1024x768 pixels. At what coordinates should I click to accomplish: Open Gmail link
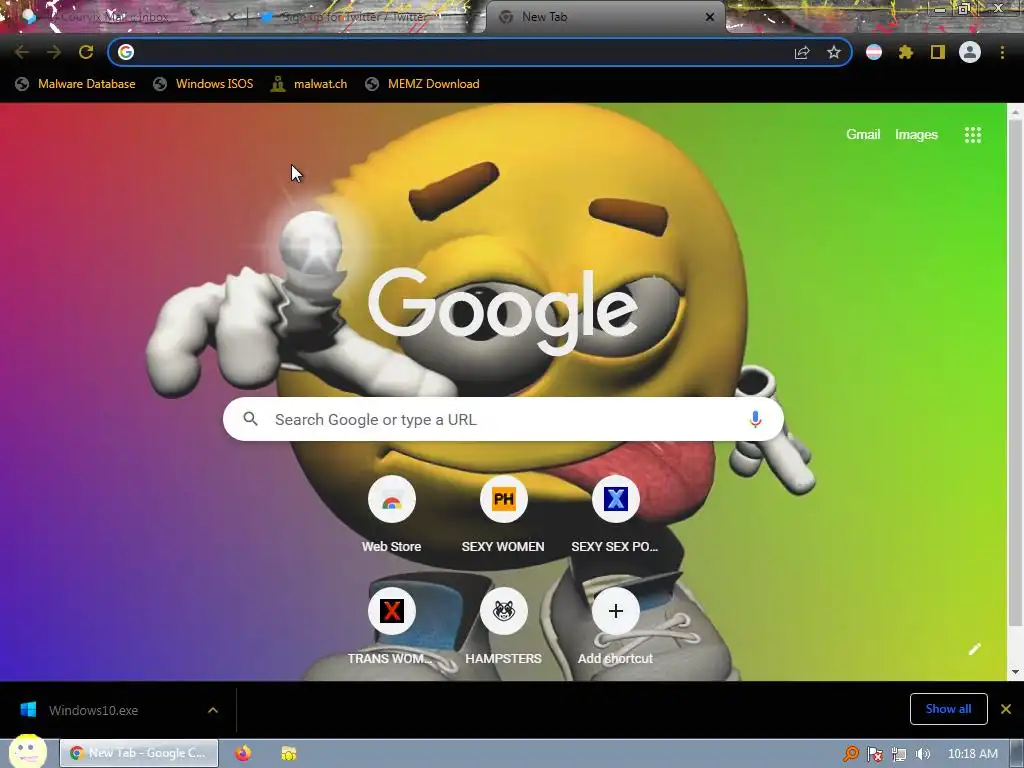(x=863, y=135)
